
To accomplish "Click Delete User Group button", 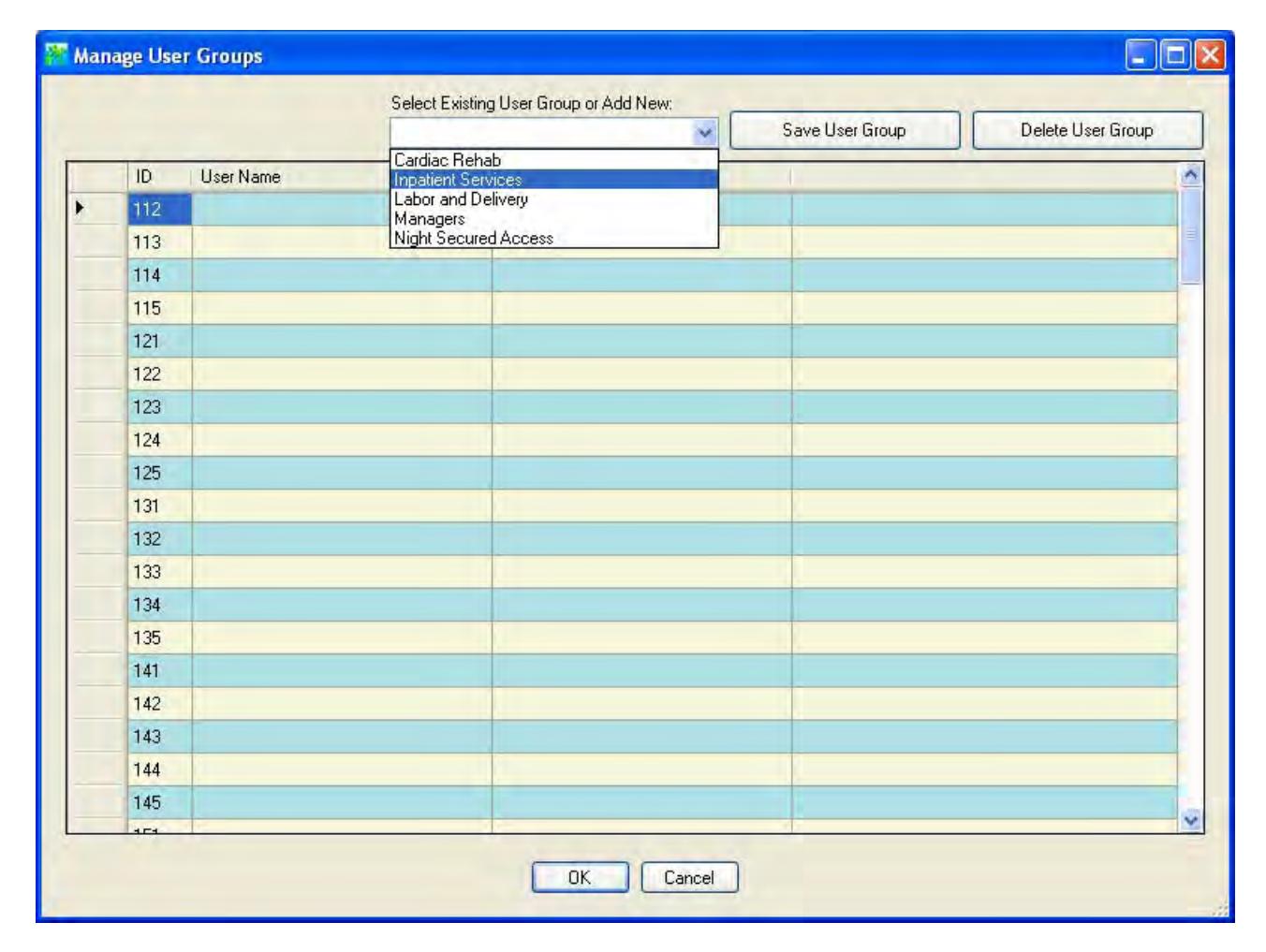I will coord(1087,130).
